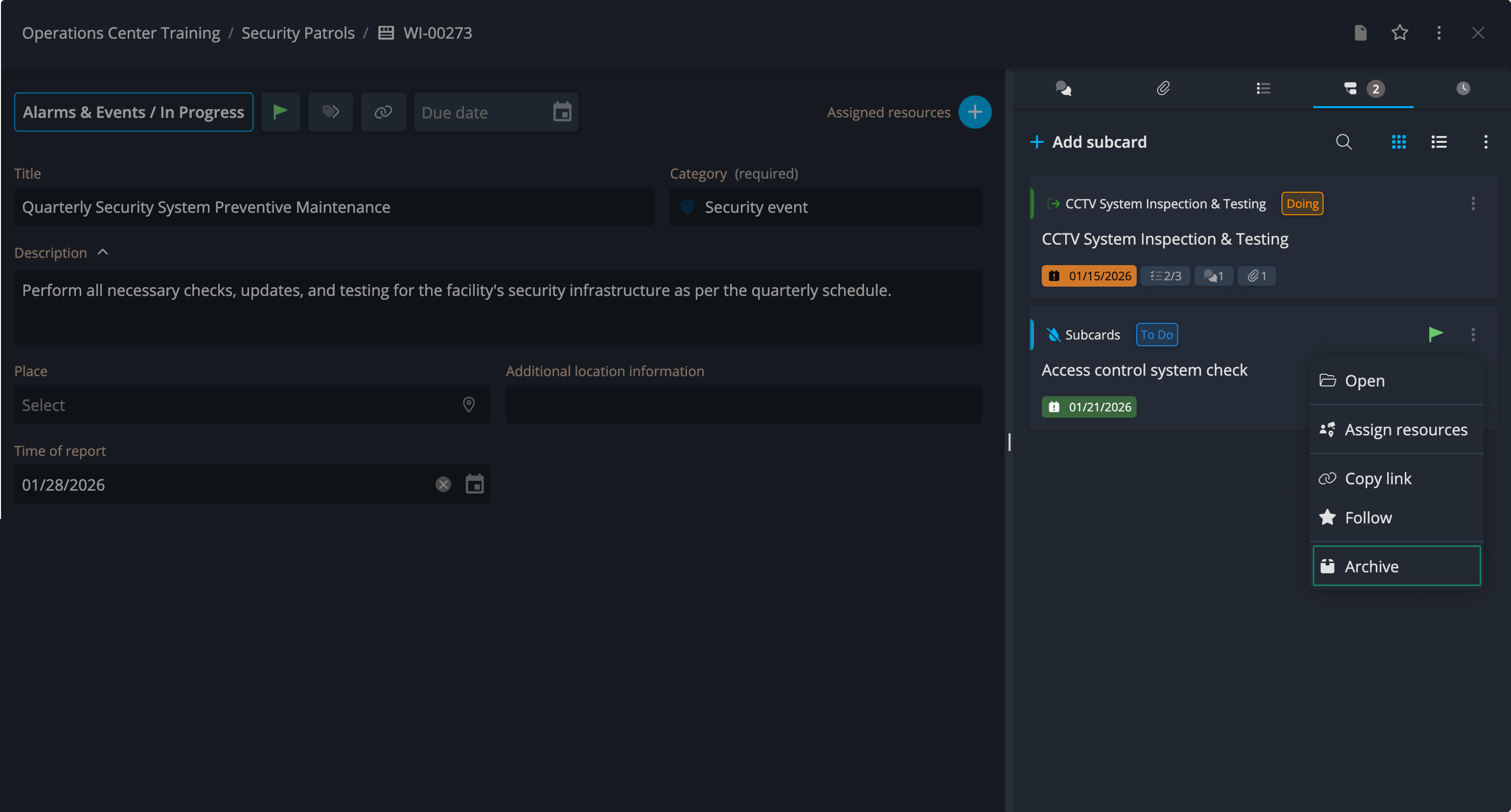This screenshot has width=1511, height=812.
Task: Choose Archive from the context menu
Action: pyautogui.click(x=1396, y=566)
